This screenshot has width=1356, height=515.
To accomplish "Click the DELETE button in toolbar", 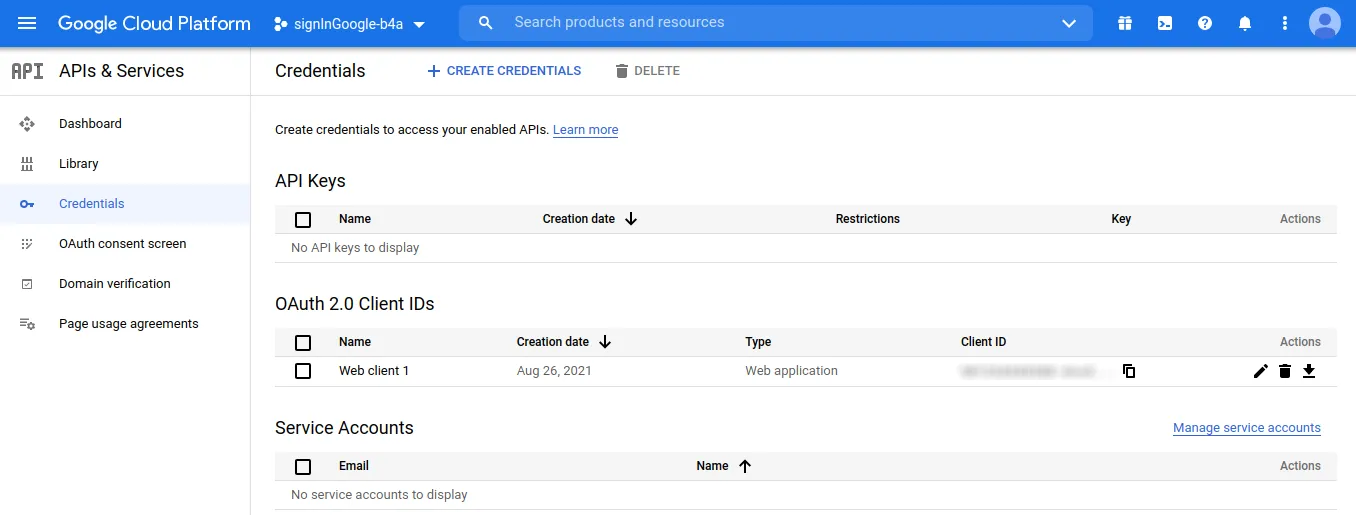I will point(647,71).
